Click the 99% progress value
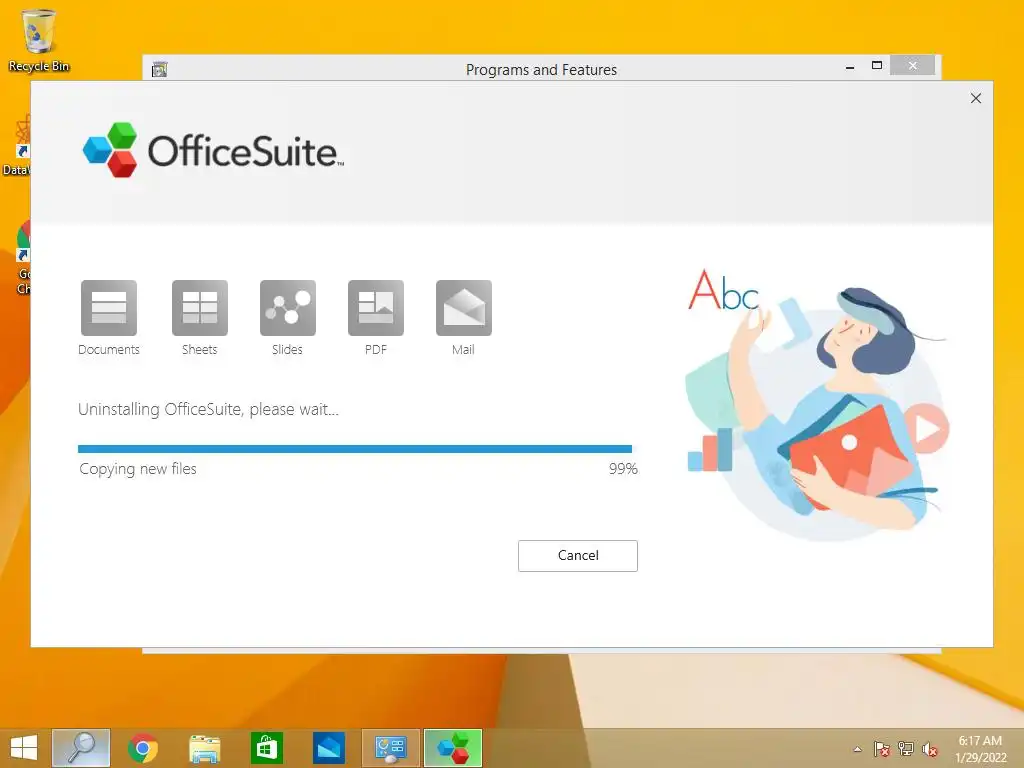Screen dimensions: 1024x768 (x=623, y=468)
